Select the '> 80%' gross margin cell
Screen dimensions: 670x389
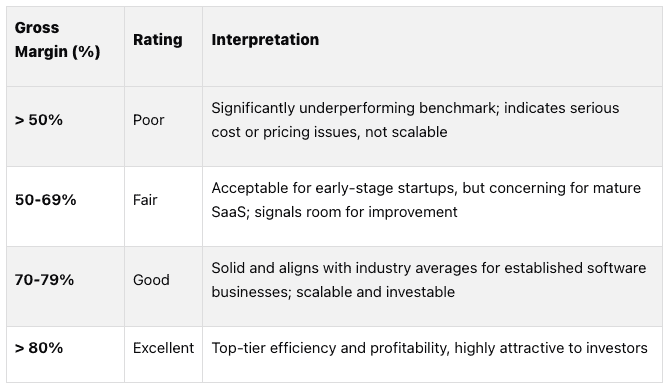[x=65, y=354]
